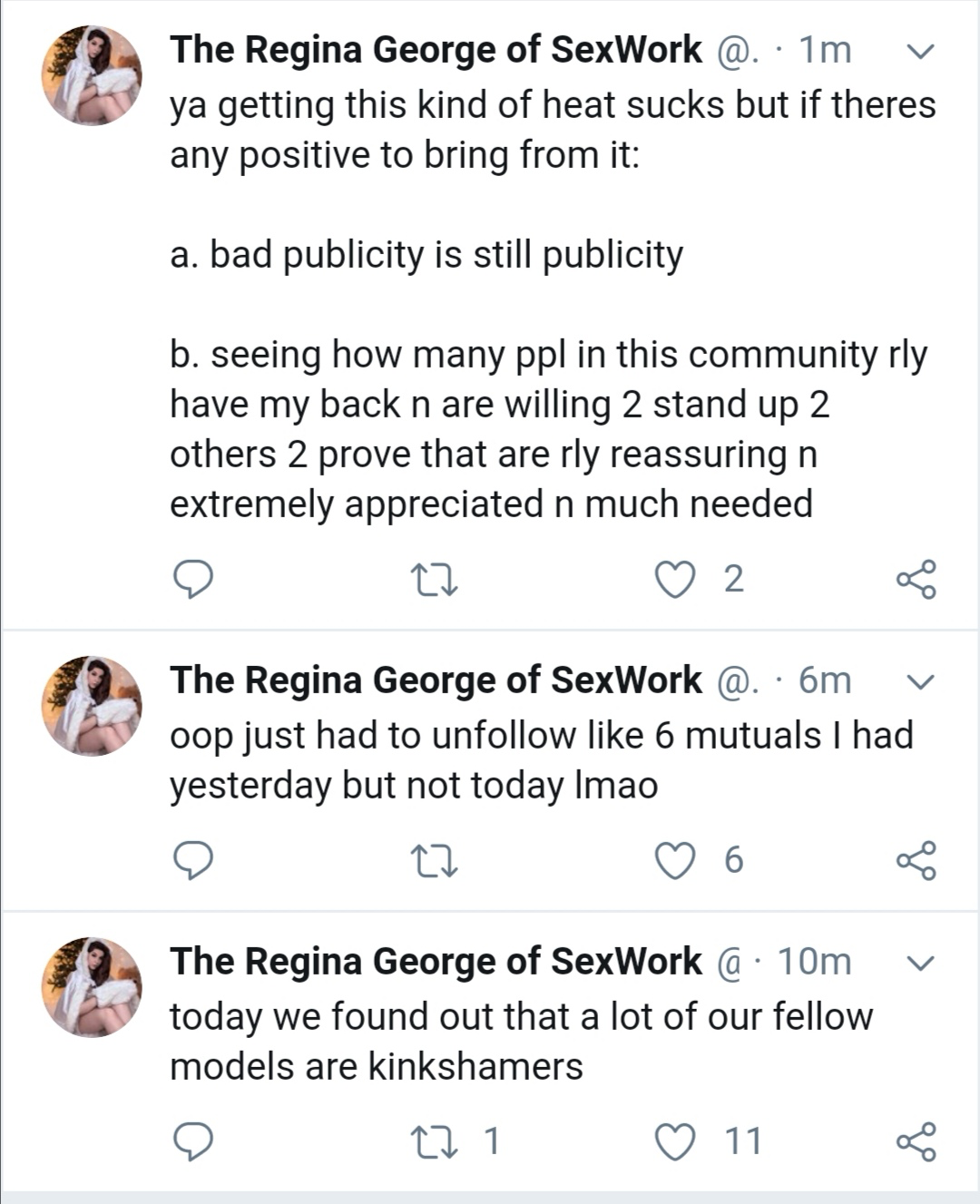Reply to the kinkshamers tweet
980x1204 pixels.
[x=192, y=1141]
